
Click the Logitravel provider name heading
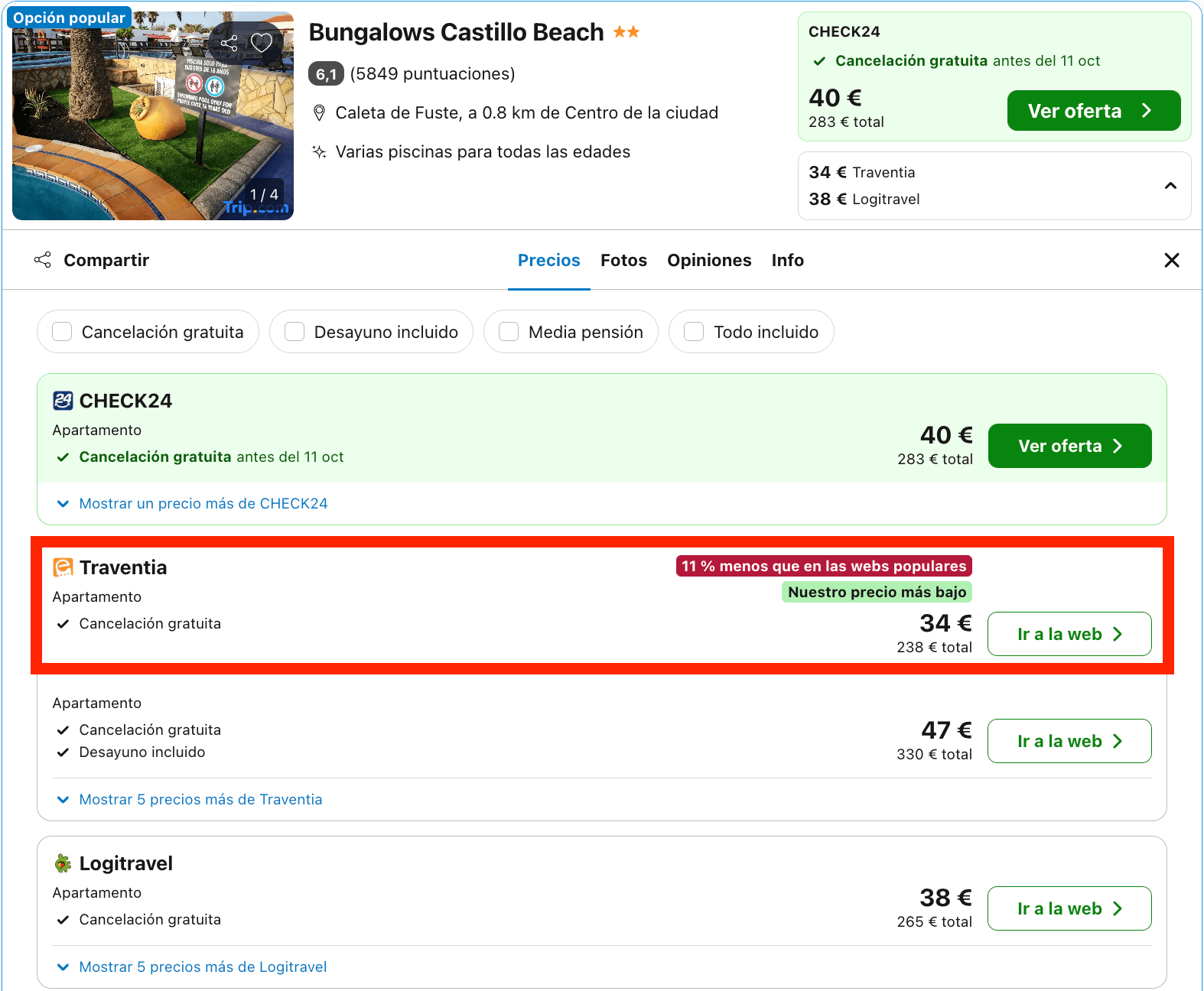(x=126, y=863)
